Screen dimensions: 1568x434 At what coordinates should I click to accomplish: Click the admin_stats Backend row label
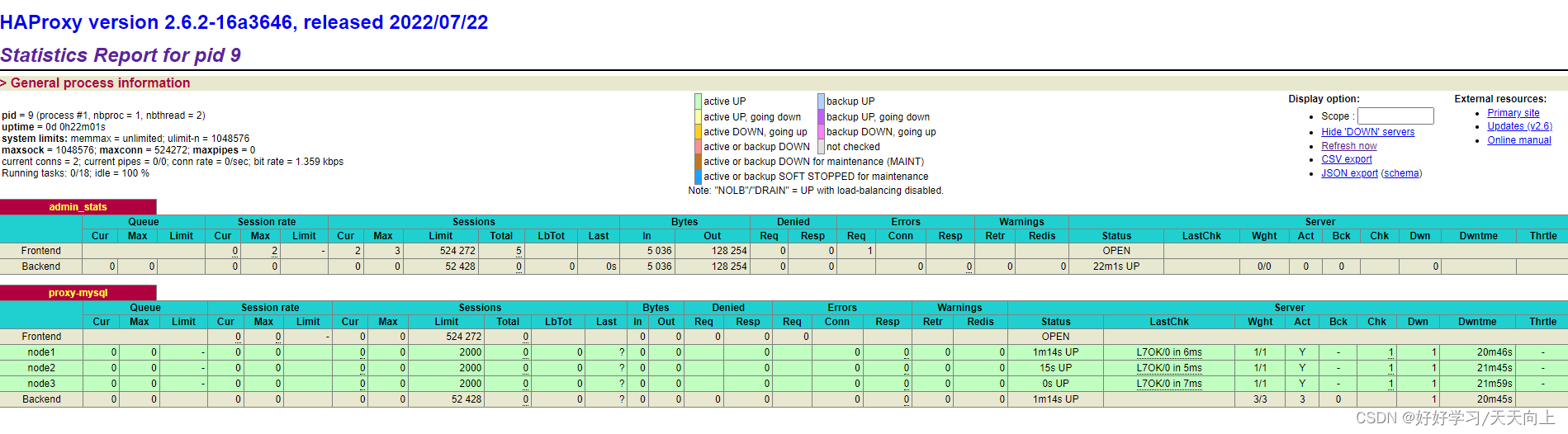pyautogui.click(x=41, y=267)
